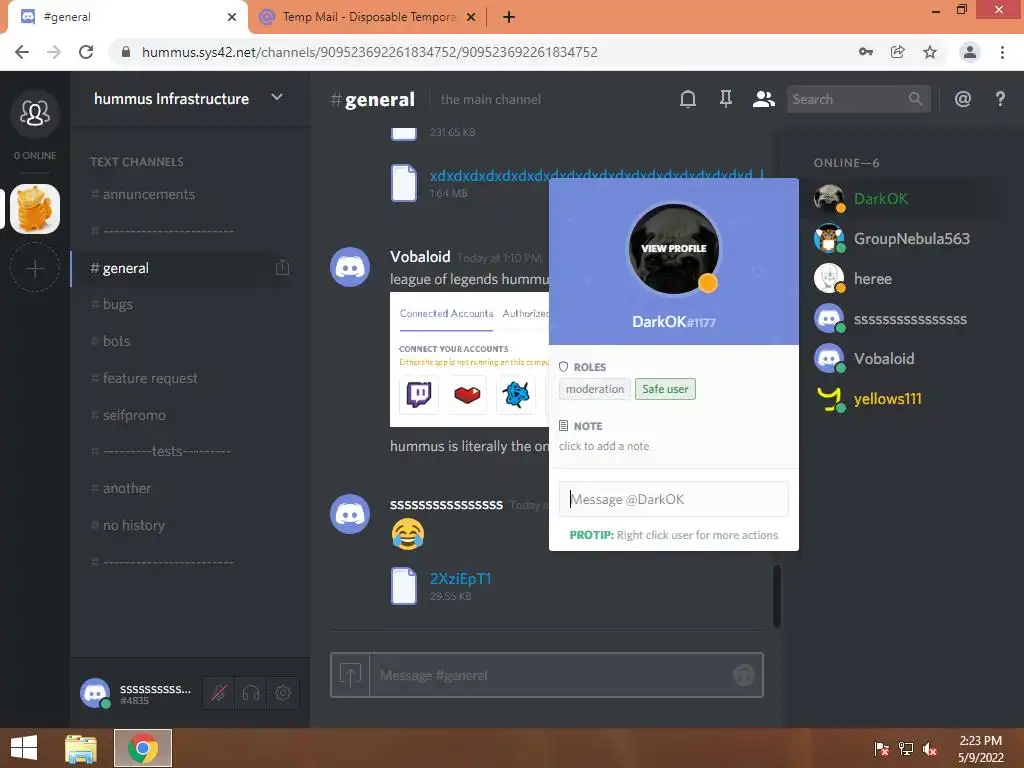
Task: Click the muted volume tray icon
Action: coord(929,748)
